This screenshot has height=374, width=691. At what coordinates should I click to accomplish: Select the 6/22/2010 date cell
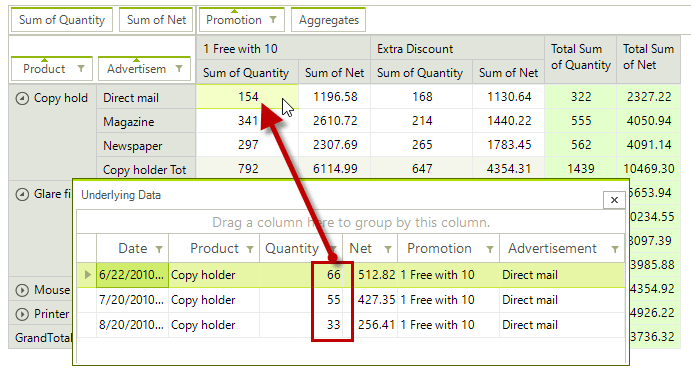point(132,275)
